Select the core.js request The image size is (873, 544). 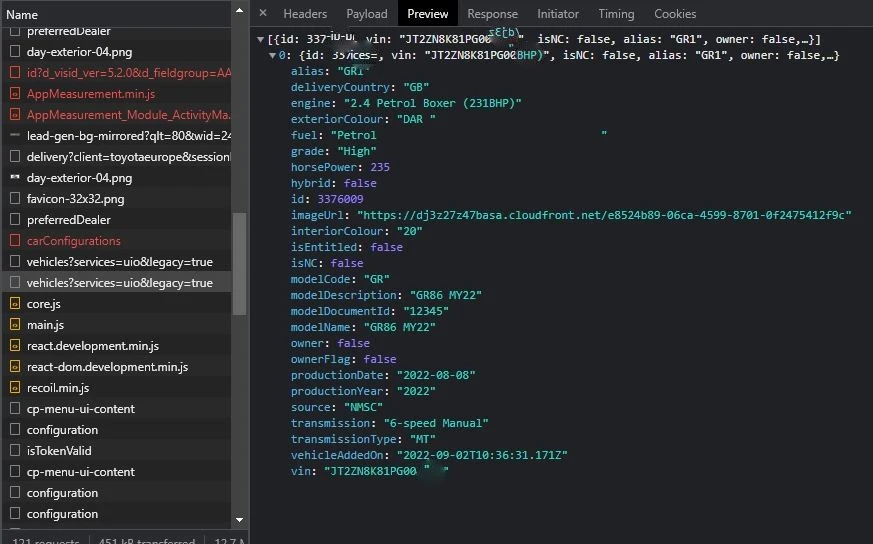point(43,303)
